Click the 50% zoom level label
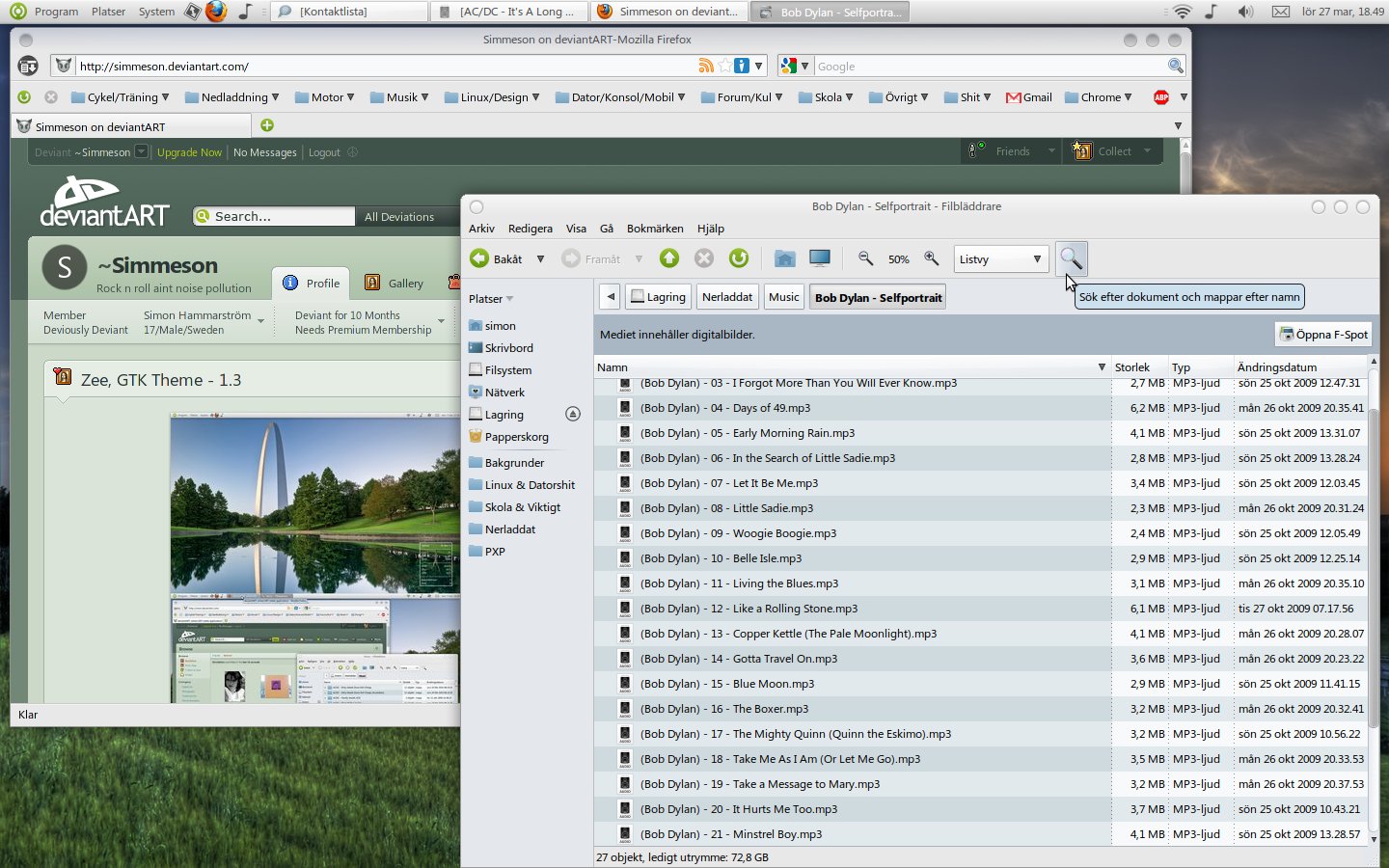 click(x=899, y=259)
